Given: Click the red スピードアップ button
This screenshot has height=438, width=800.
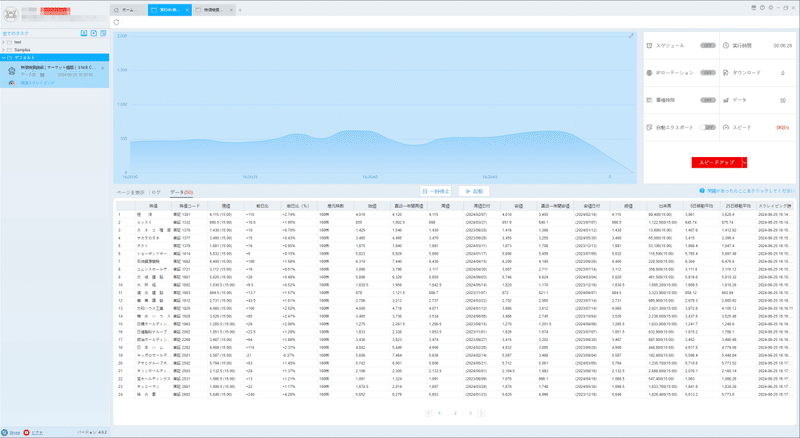Looking at the screenshot, I should point(716,162).
